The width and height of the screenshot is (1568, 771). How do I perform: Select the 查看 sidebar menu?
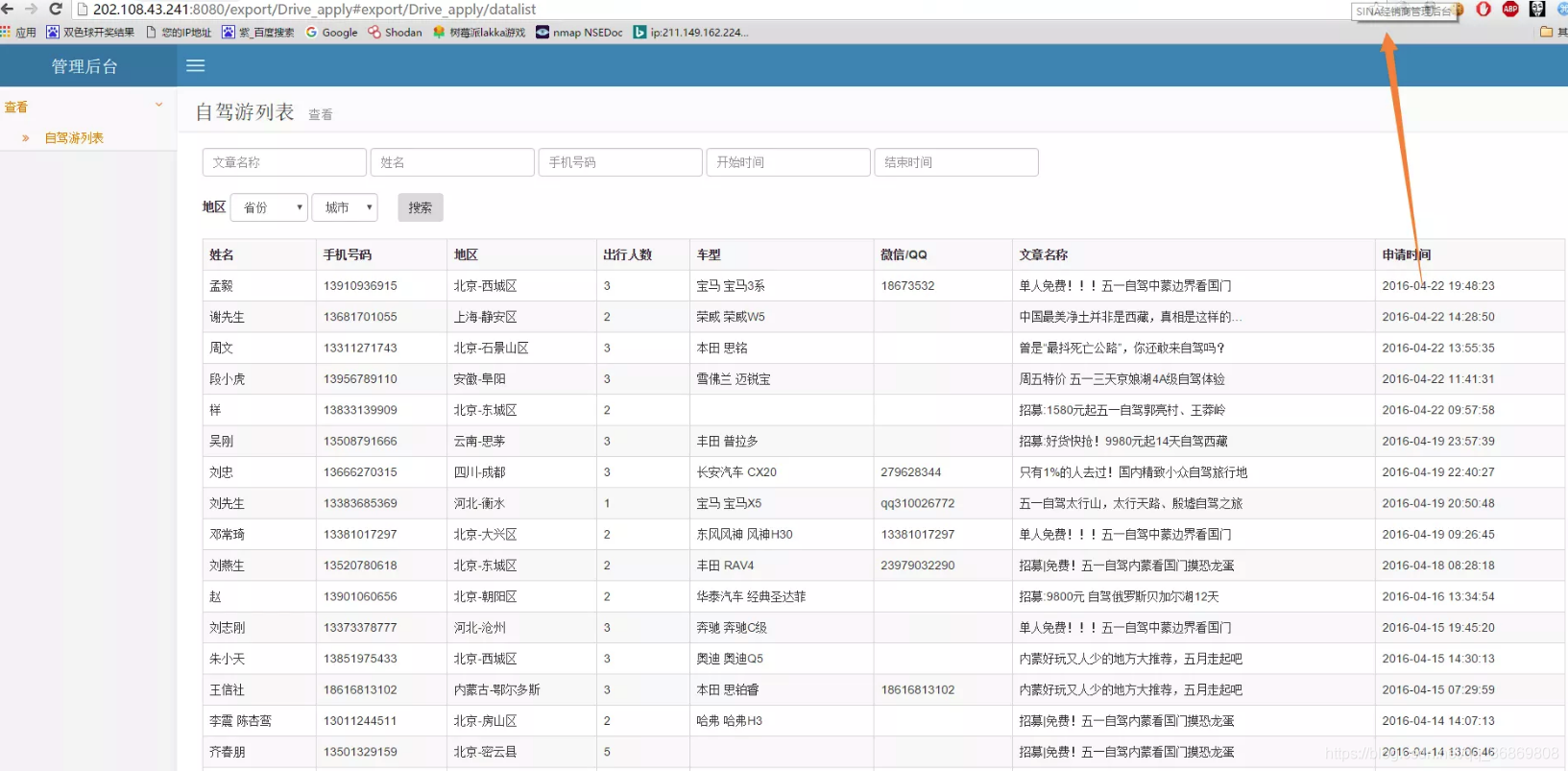point(16,108)
